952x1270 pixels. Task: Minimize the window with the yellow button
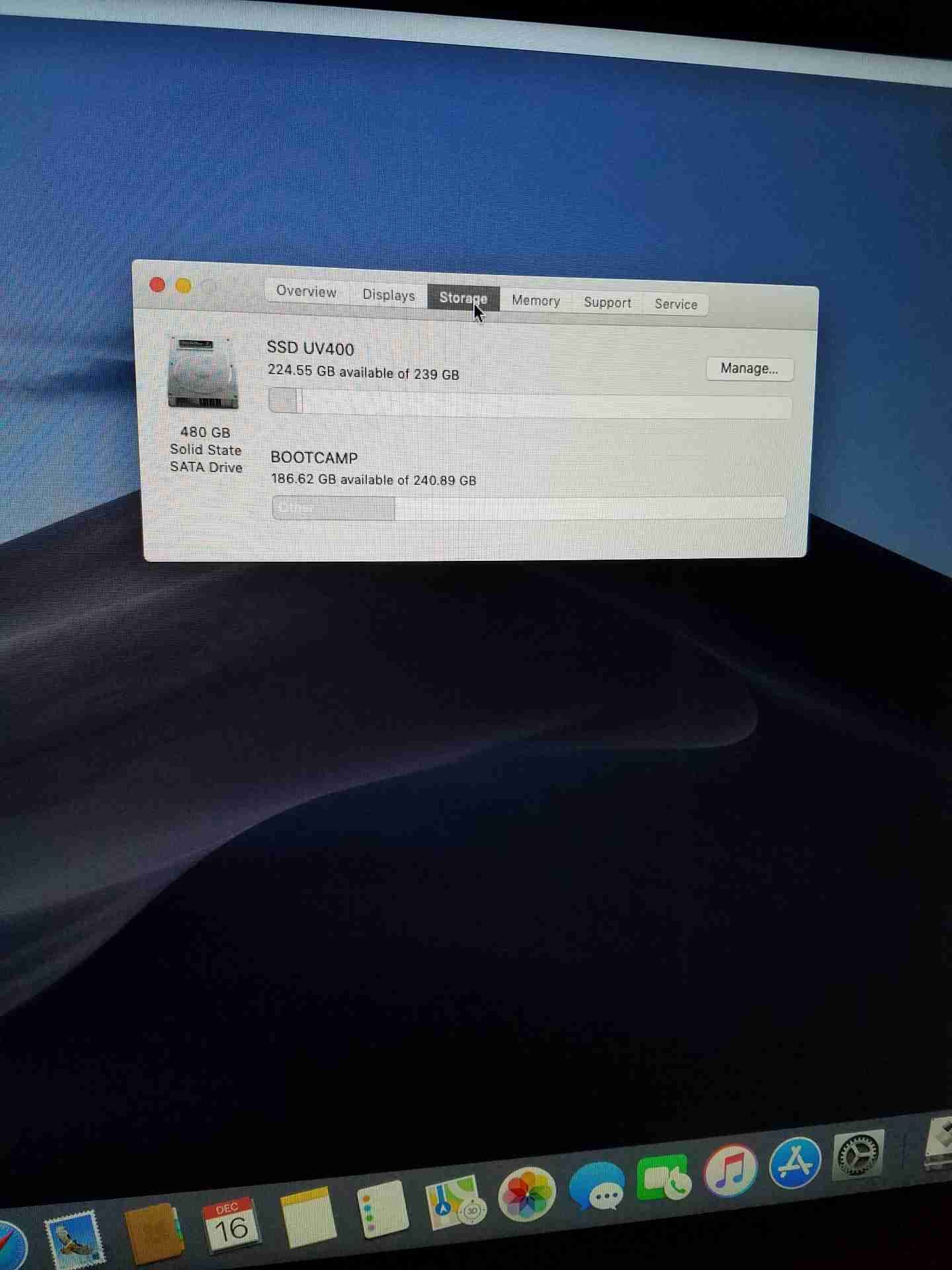[x=183, y=286]
